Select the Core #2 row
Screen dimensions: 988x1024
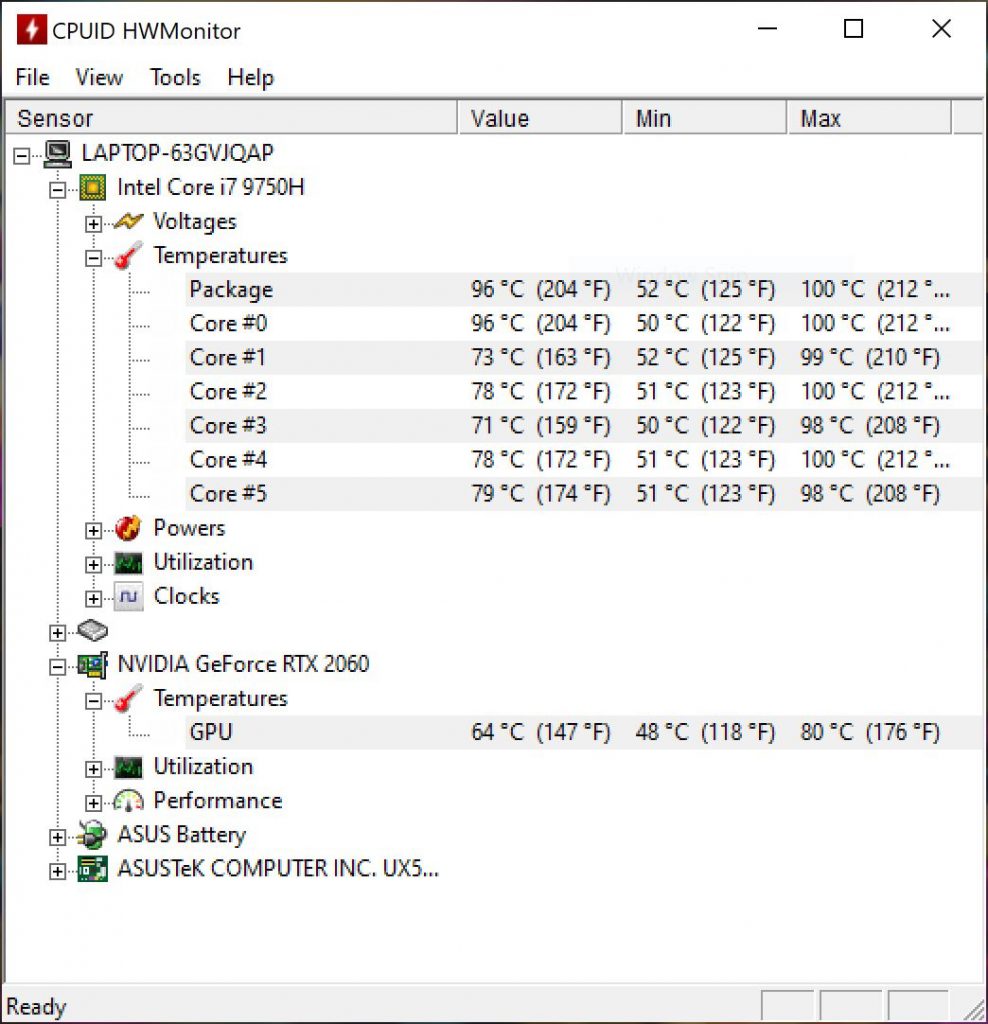click(x=584, y=391)
